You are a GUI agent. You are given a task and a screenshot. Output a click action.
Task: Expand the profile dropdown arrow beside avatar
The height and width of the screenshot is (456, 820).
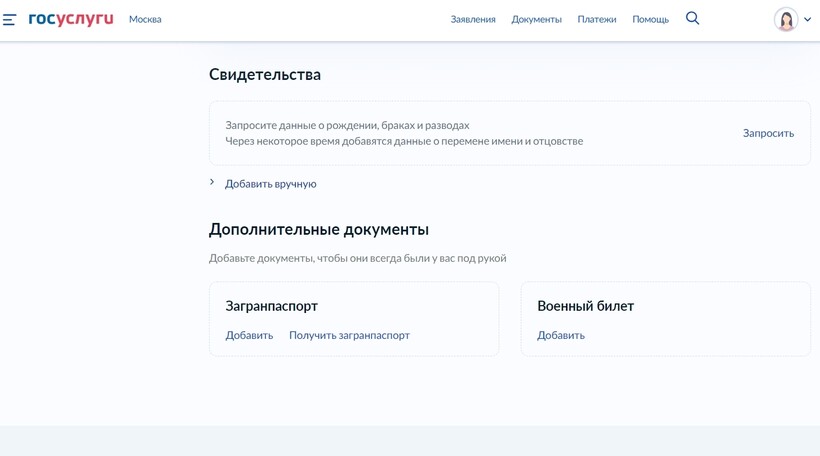click(808, 19)
